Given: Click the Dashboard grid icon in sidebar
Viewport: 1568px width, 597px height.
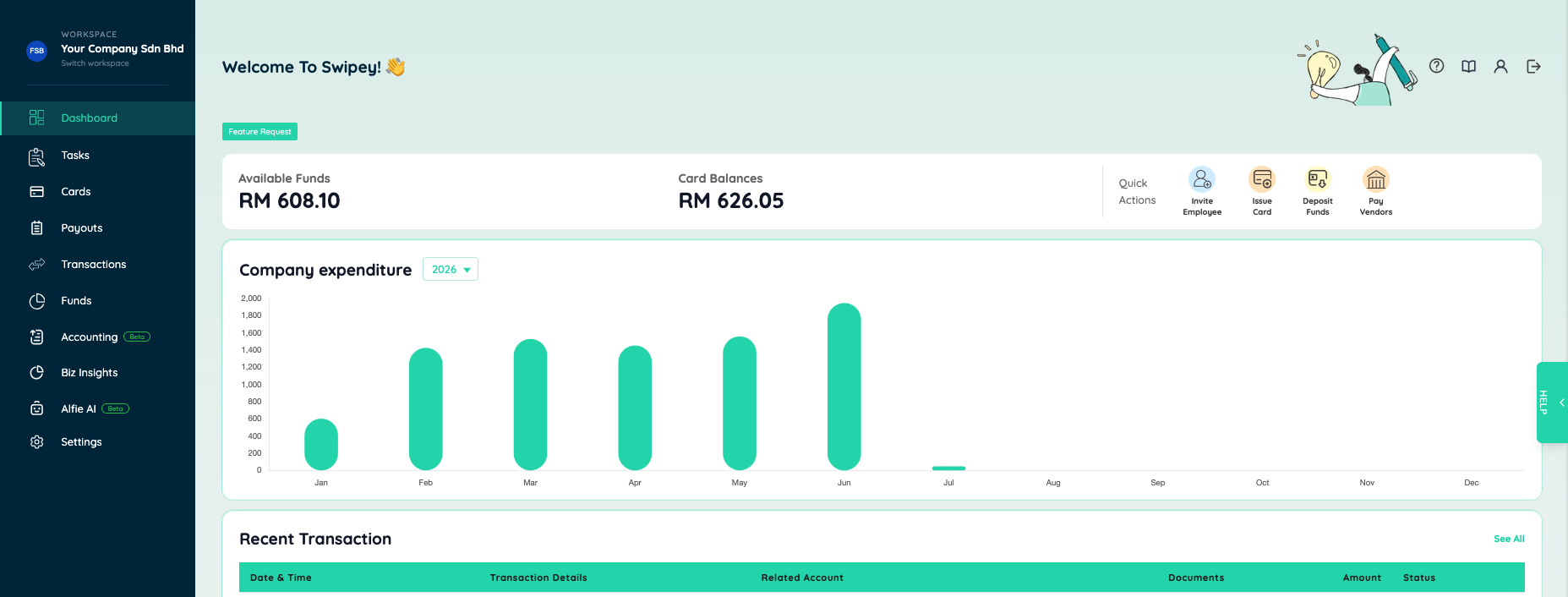Looking at the screenshot, I should pyautogui.click(x=36, y=118).
